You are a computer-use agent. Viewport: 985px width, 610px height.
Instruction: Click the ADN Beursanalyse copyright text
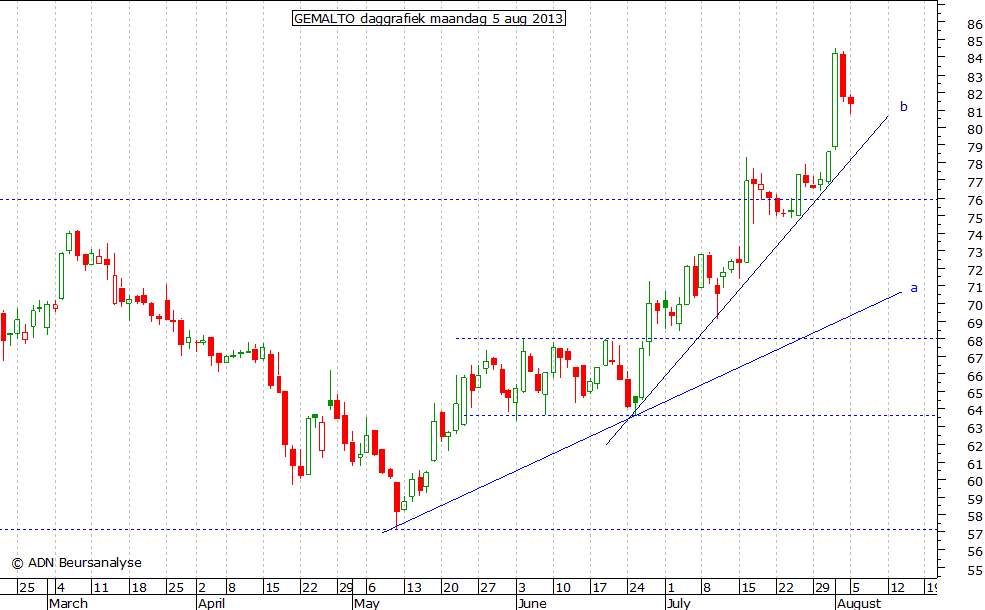pyautogui.click(x=76, y=563)
